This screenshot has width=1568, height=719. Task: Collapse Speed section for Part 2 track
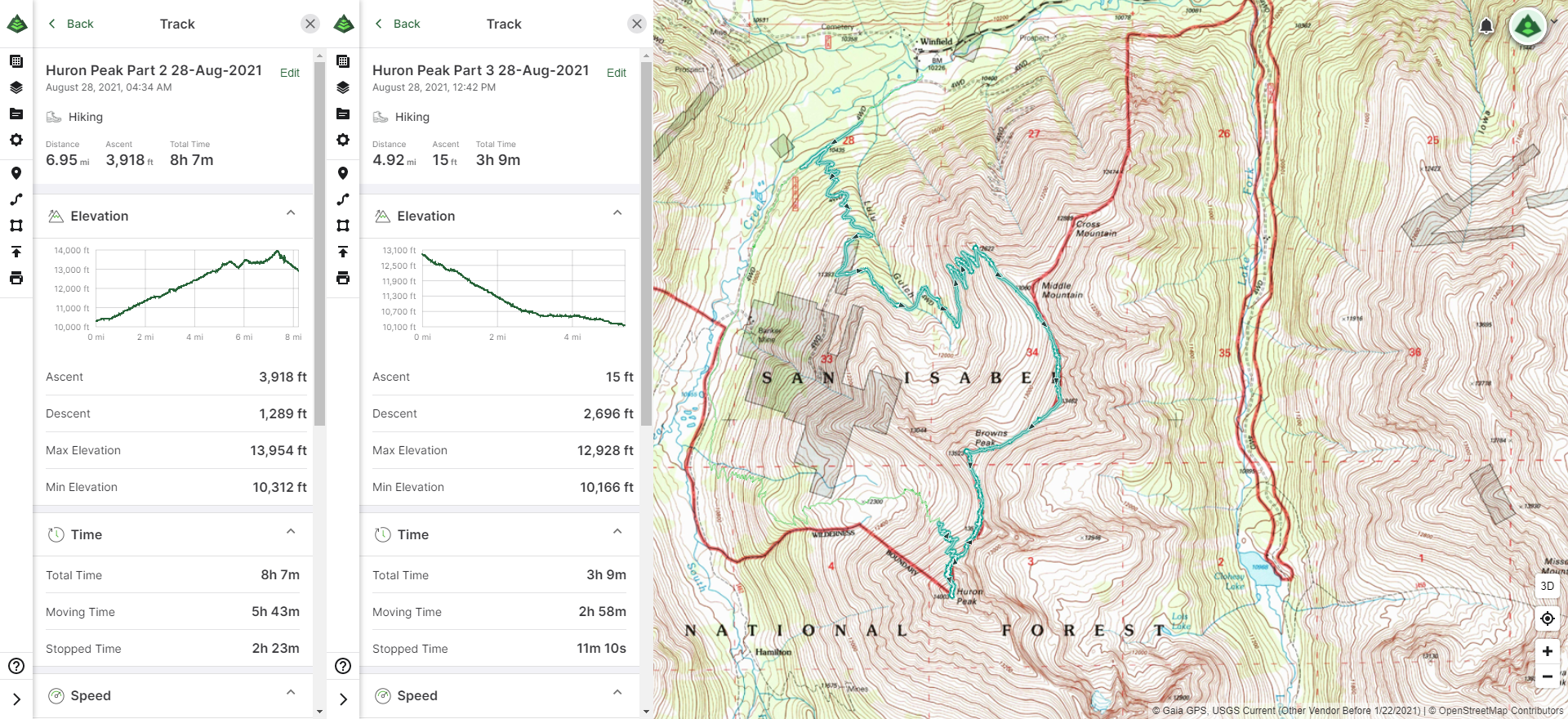[291, 693]
